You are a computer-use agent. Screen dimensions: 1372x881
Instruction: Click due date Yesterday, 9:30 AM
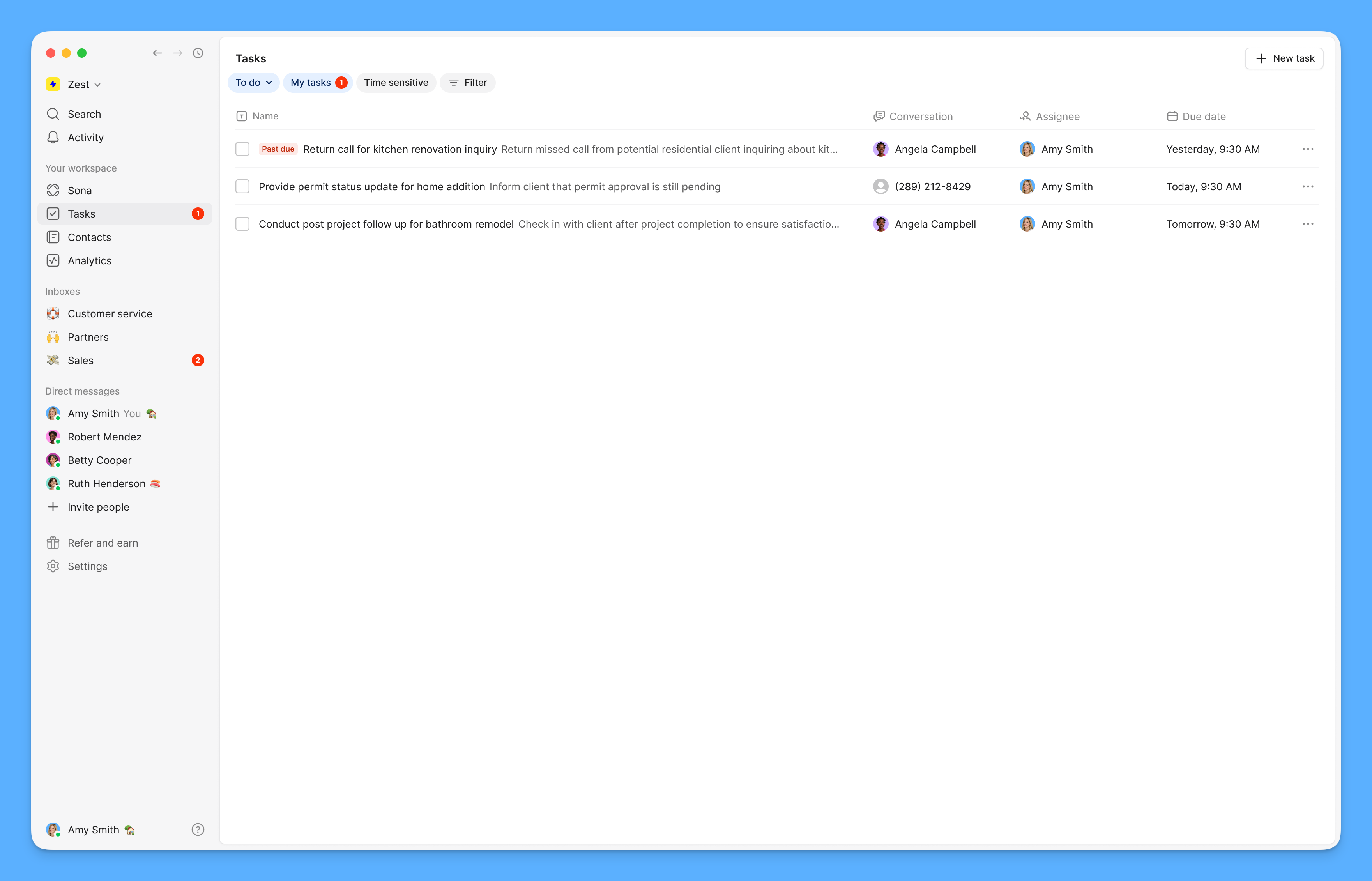pos(1213,149)
